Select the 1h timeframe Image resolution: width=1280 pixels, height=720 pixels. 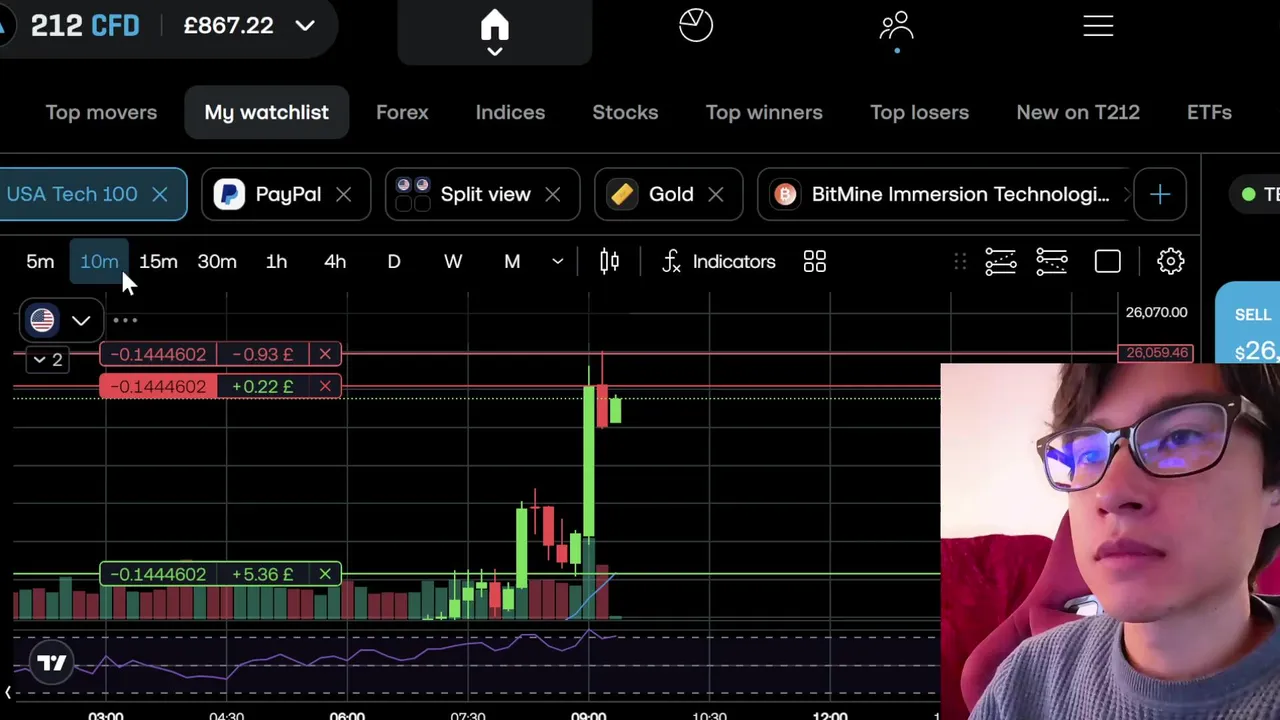point(276,262)
